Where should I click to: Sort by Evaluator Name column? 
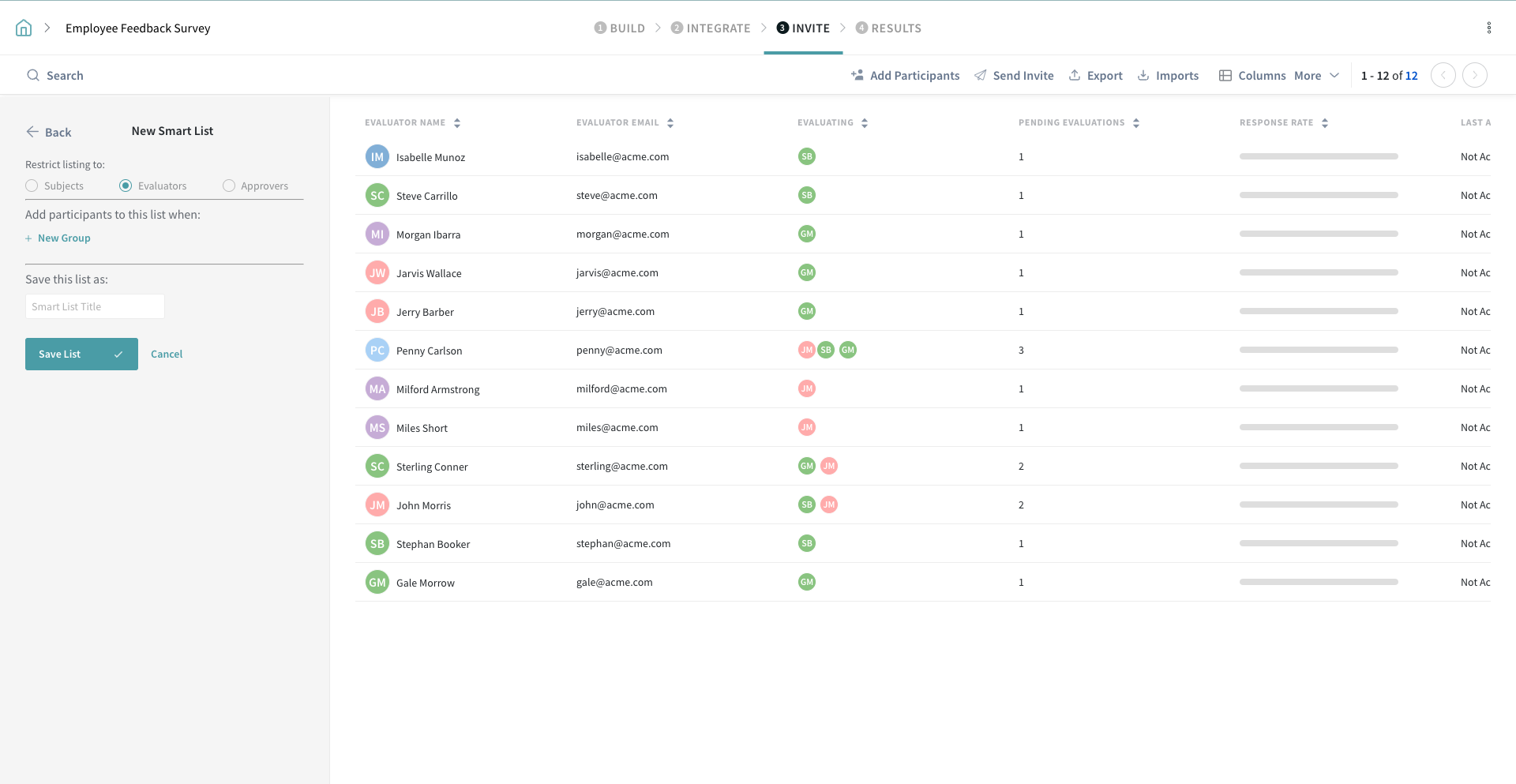[457, 123]
